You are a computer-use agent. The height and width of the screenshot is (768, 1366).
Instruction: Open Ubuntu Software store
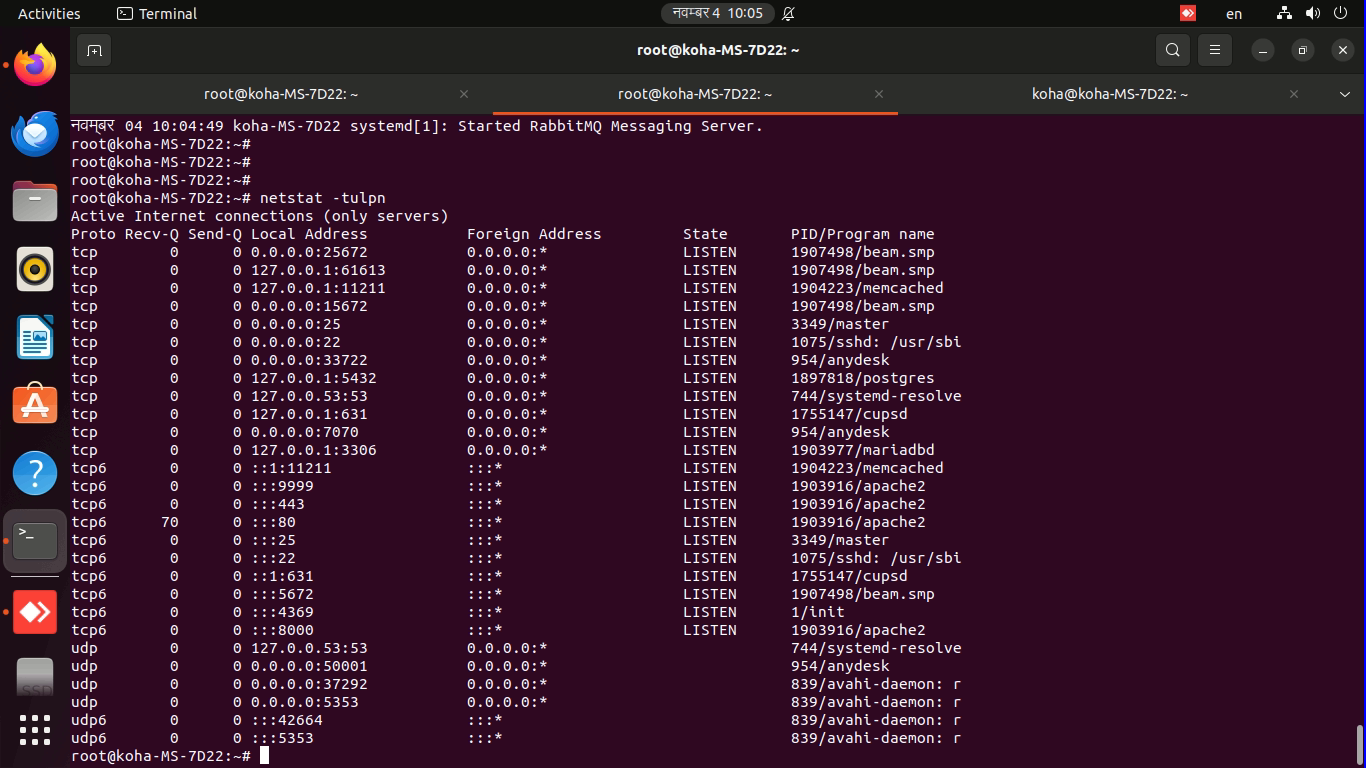click(x=35, y=405)
